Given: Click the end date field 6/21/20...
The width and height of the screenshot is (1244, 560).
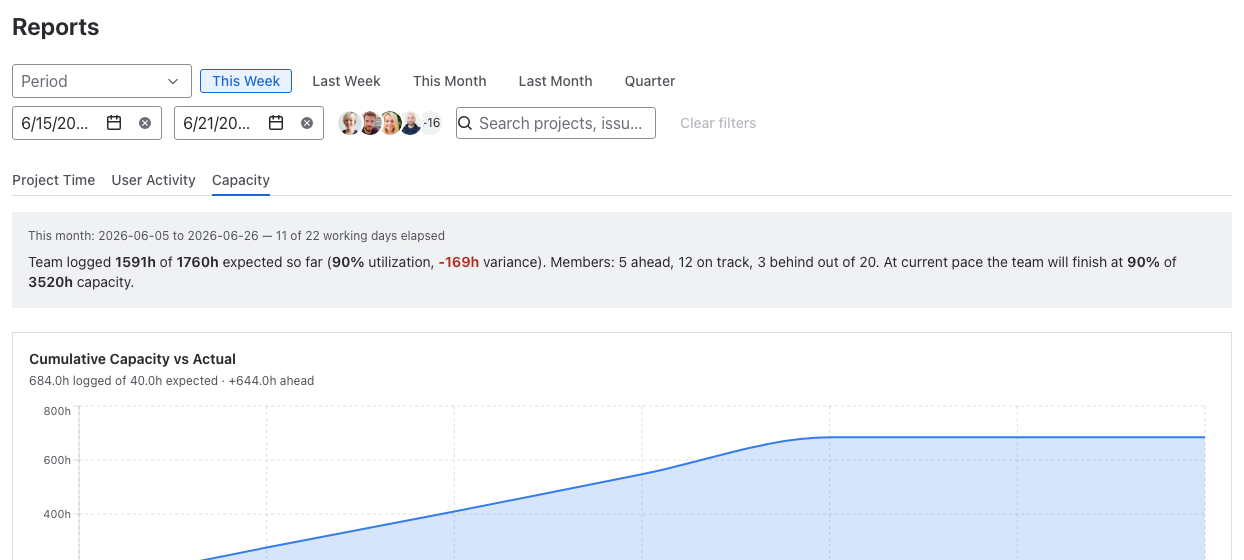Looking at the screenshot, I should [249, 123].
